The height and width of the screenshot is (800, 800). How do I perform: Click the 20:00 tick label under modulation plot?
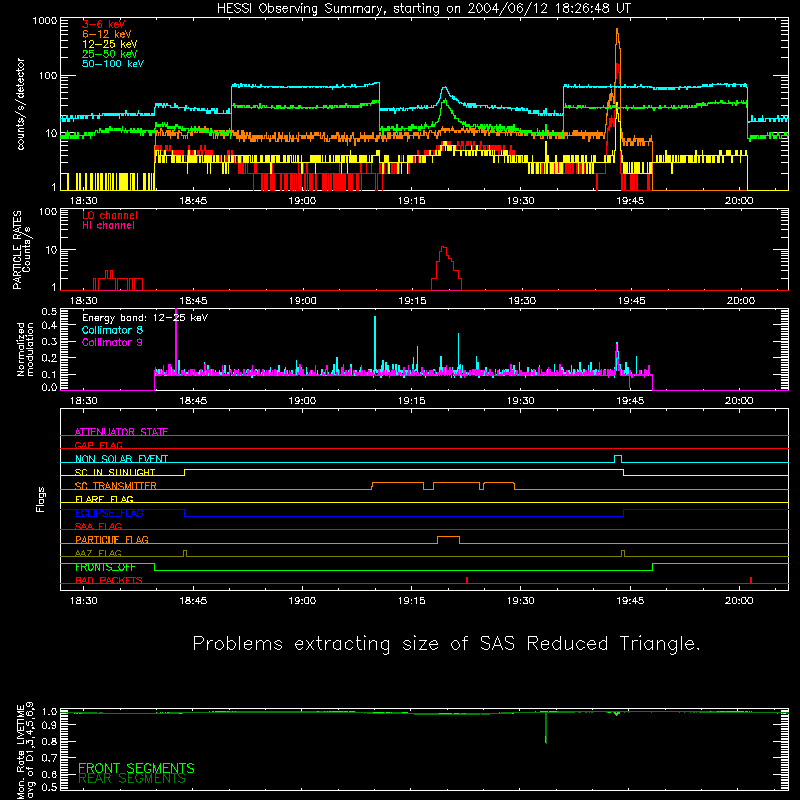739,401
